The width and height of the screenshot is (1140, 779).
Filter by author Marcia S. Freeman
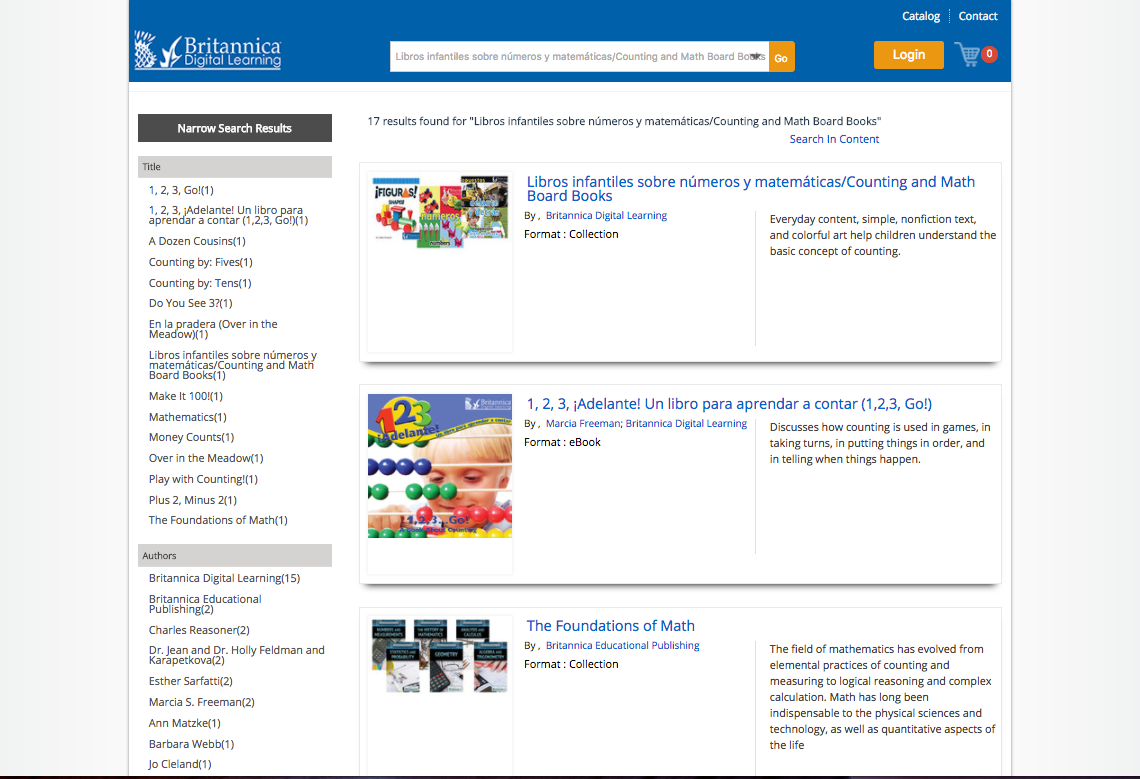point(201,702)
